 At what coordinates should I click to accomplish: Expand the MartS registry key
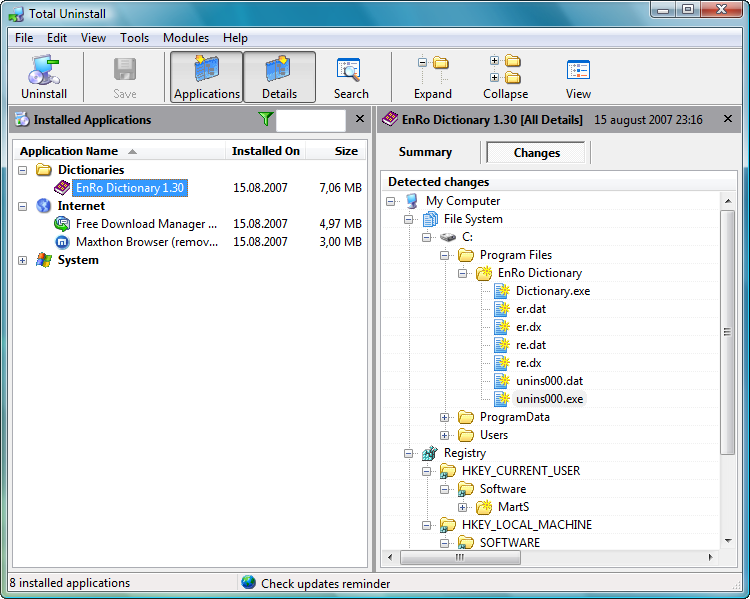pos(463,507)
